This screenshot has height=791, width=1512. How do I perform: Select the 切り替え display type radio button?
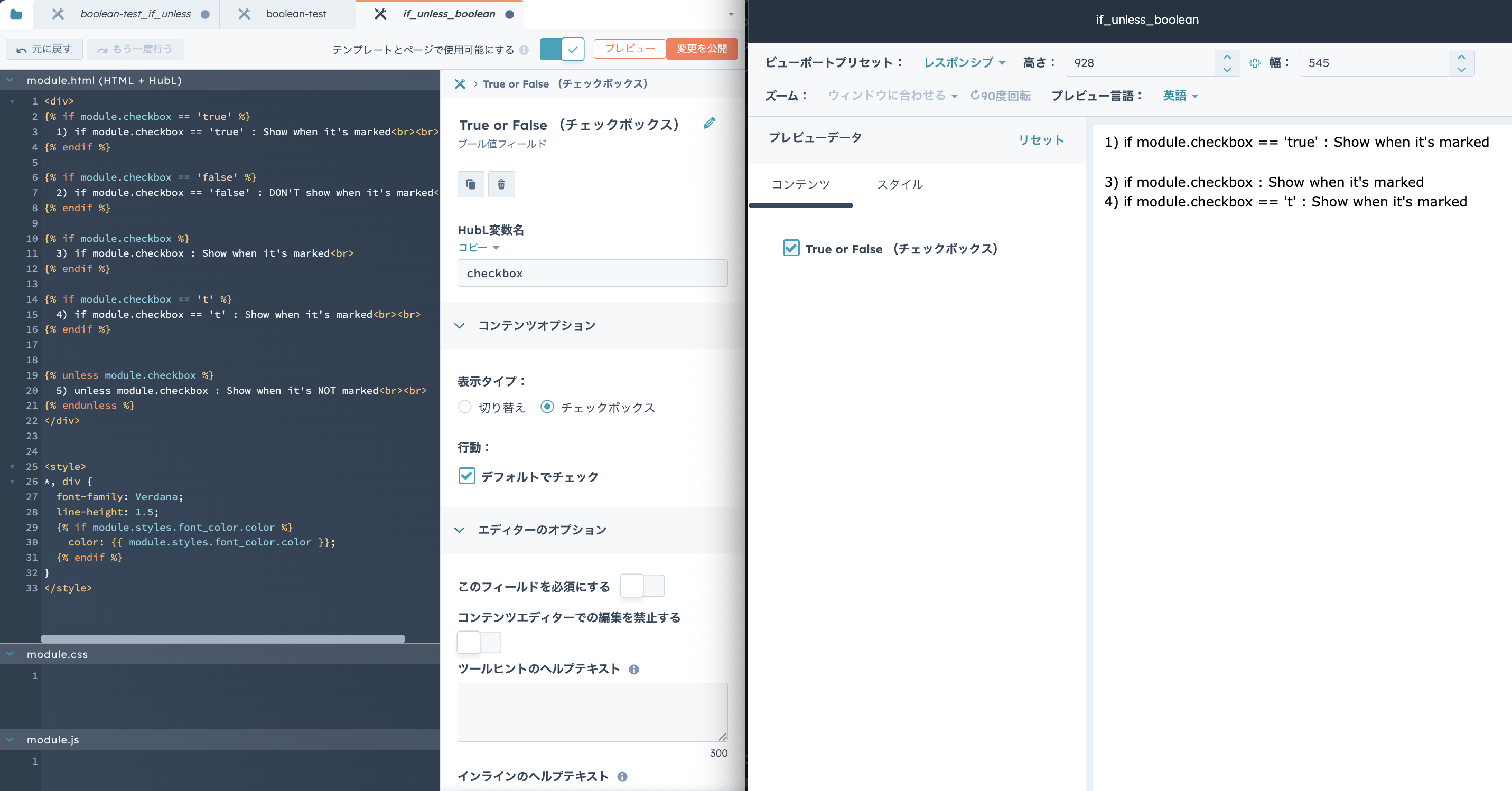point(464,407)
